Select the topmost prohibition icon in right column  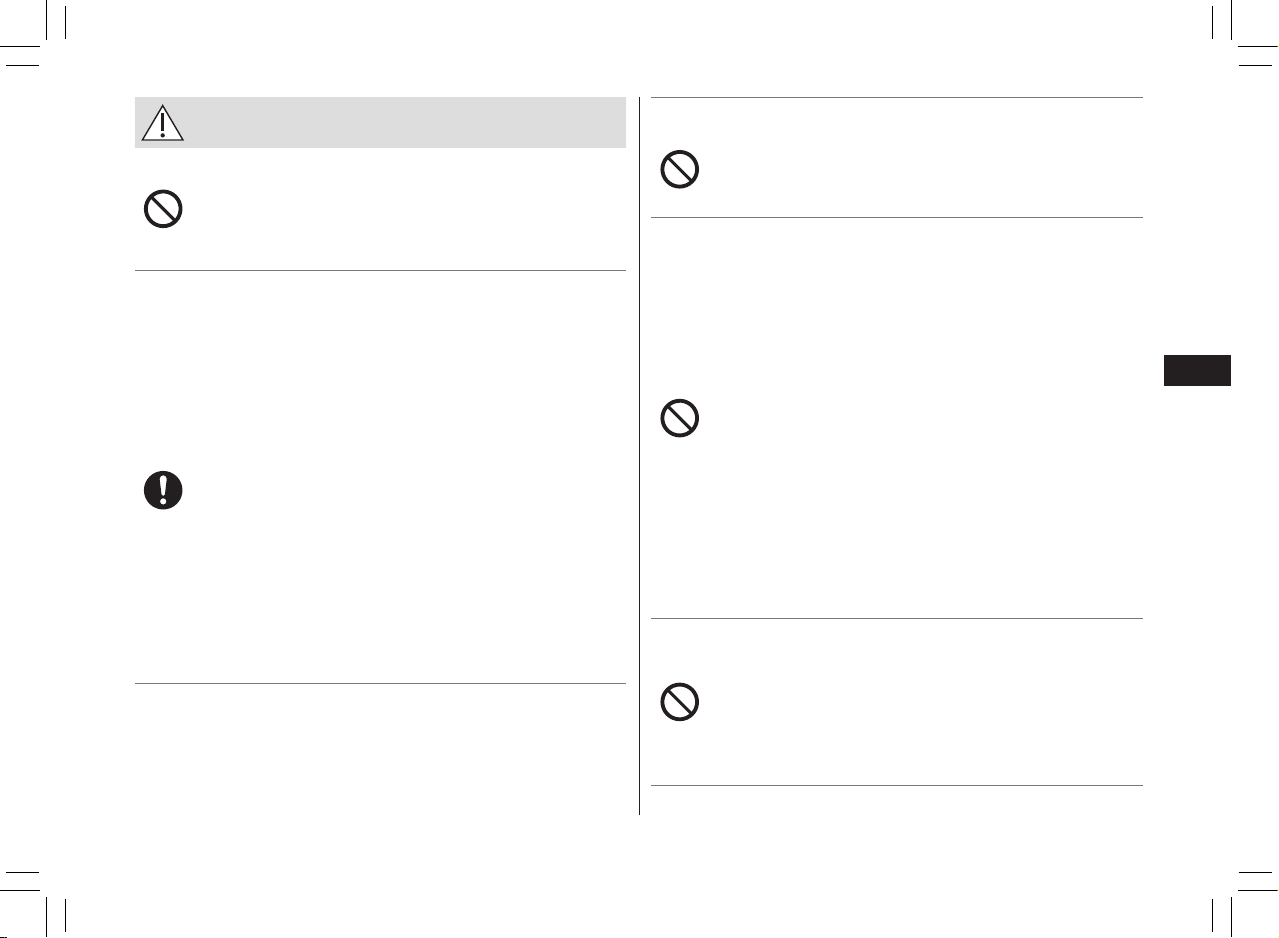tap(680, 170)
